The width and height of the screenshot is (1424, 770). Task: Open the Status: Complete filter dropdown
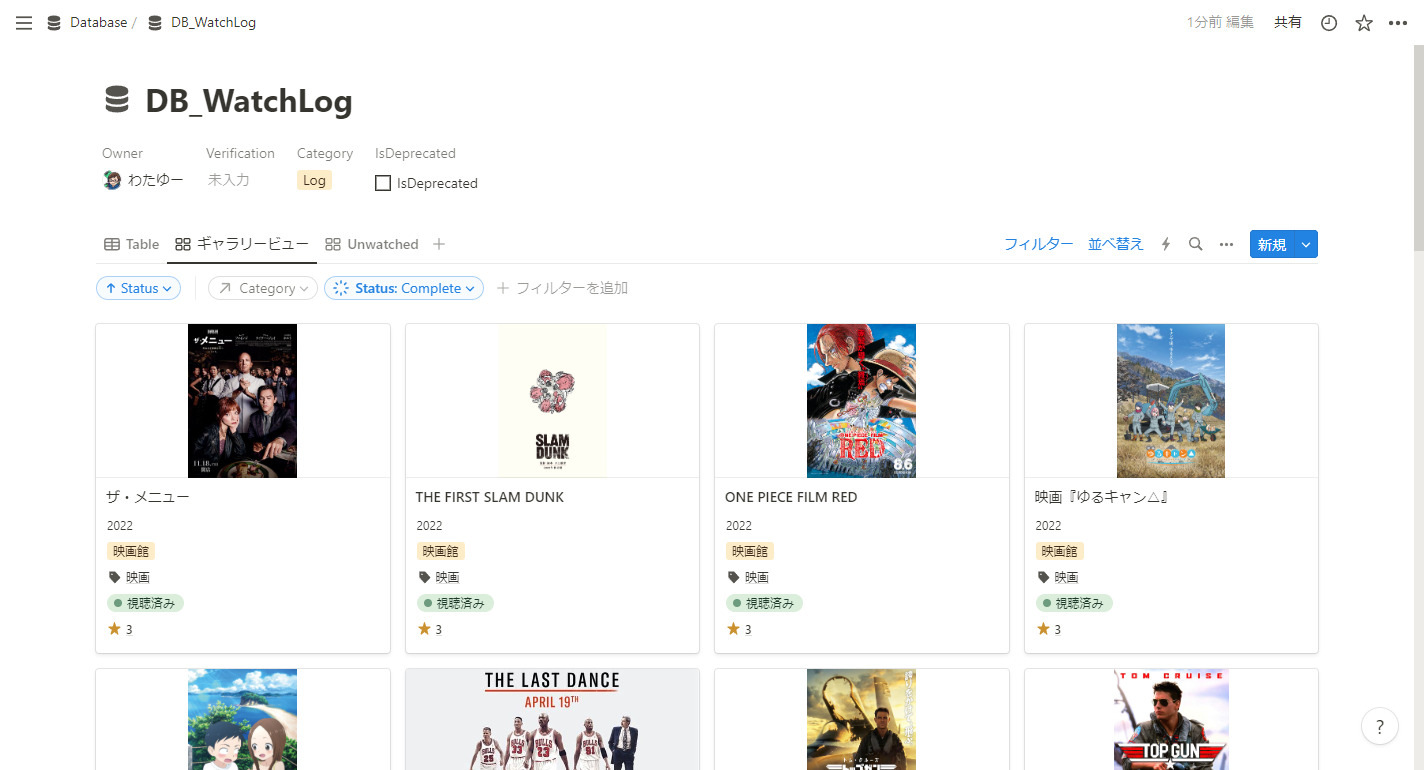click(x=404, y=288)
